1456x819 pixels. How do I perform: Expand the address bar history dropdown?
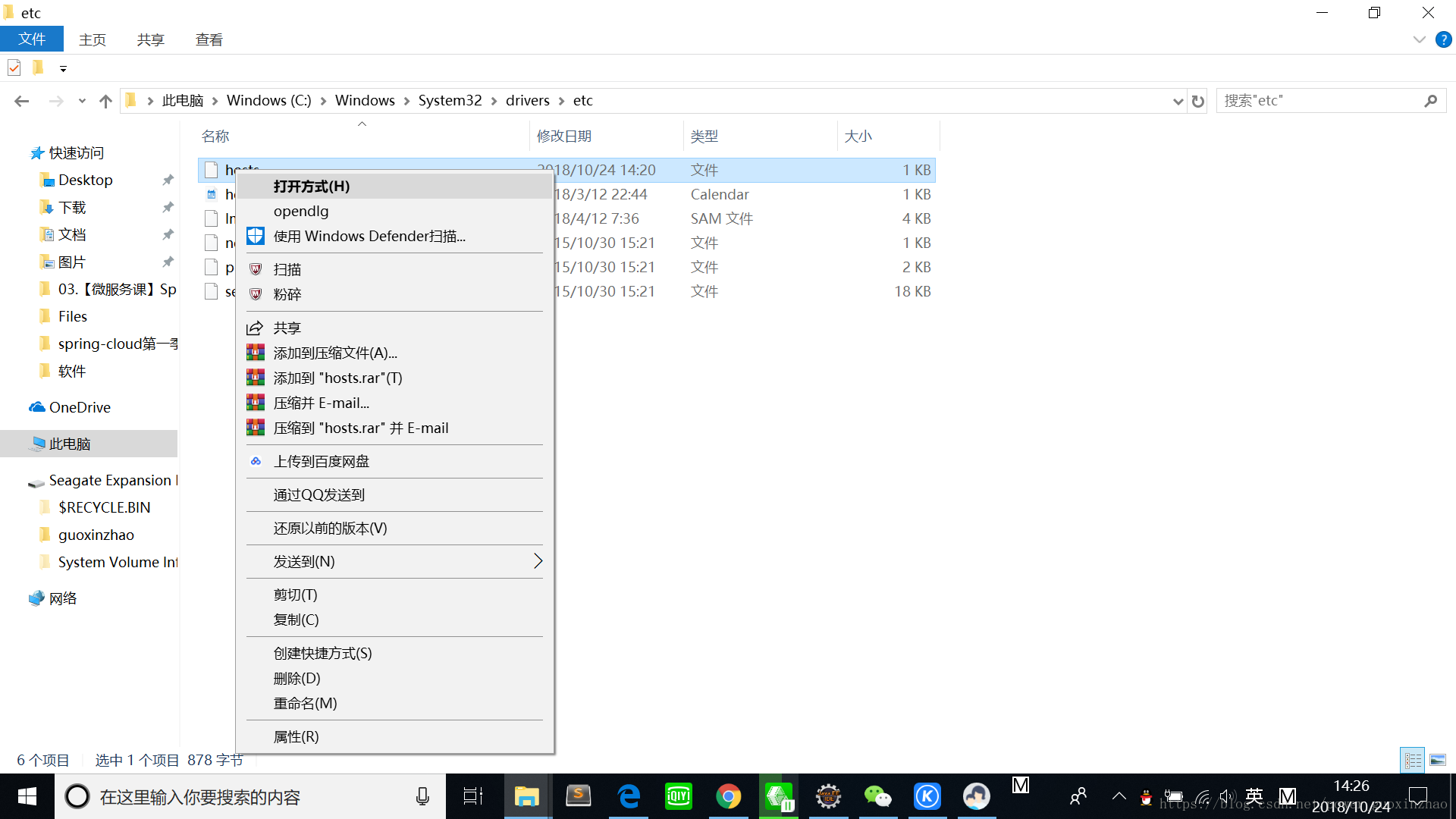[1178, 101]
